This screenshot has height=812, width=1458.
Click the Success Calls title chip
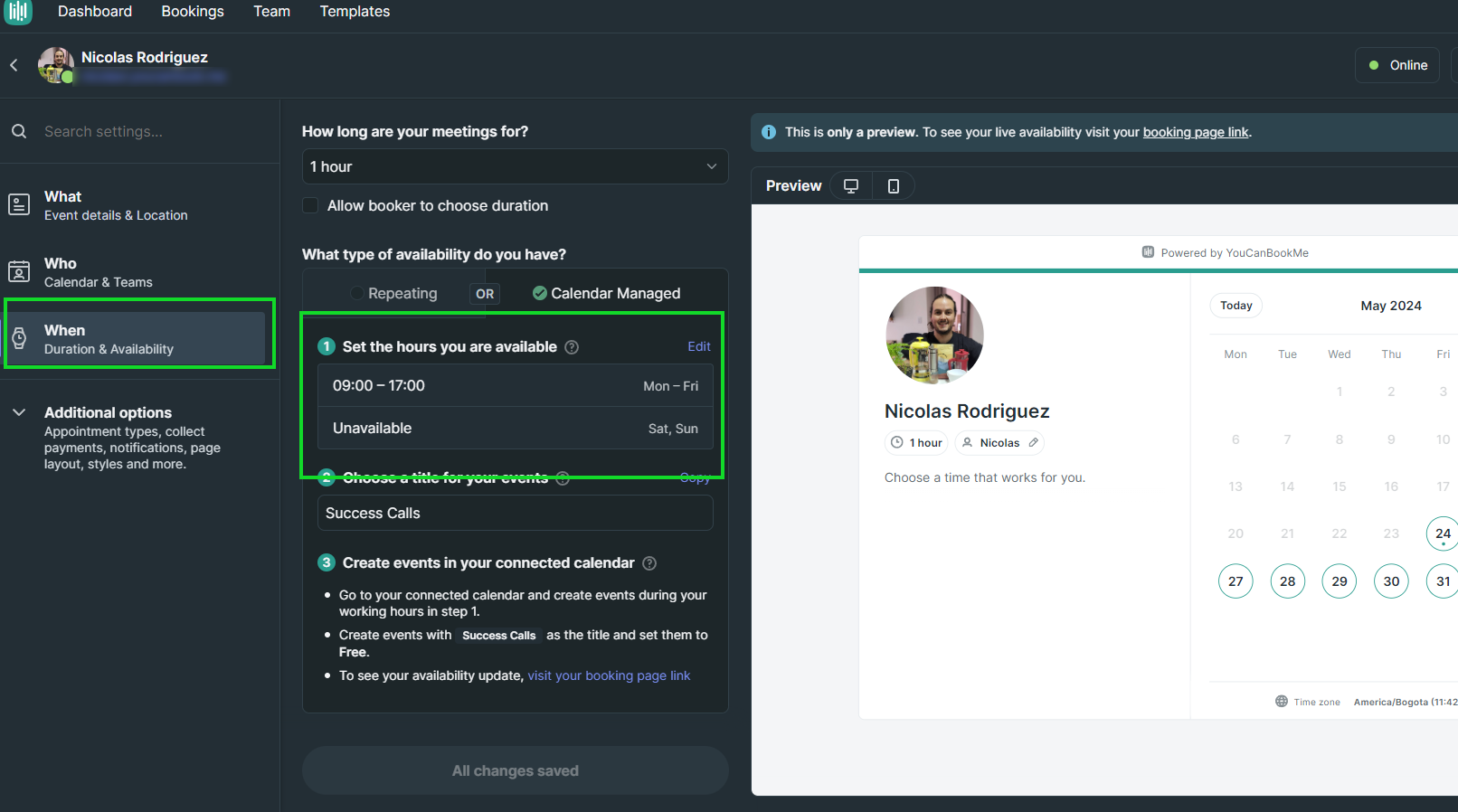coord(498,636)
